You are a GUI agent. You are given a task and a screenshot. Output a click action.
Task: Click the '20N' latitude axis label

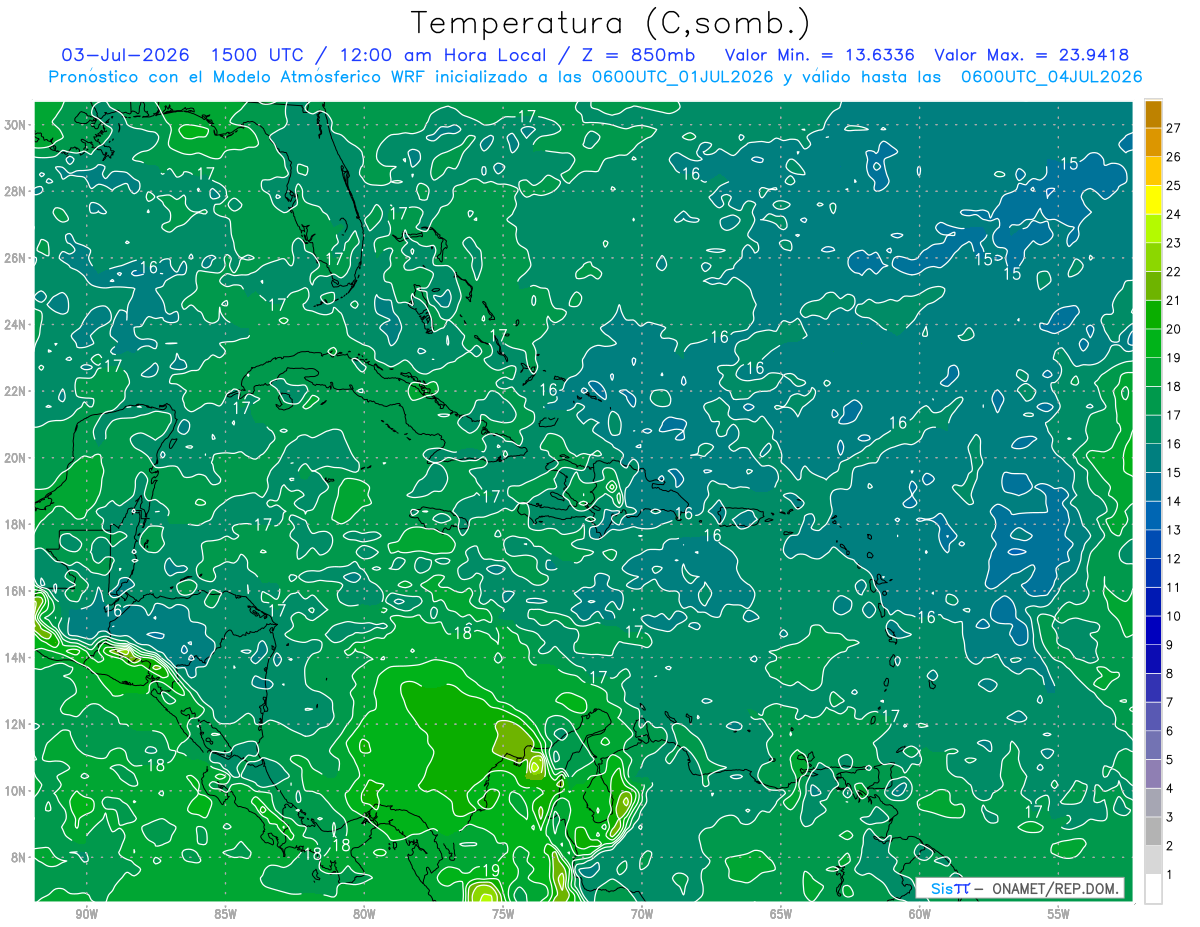tap(16, 458)
